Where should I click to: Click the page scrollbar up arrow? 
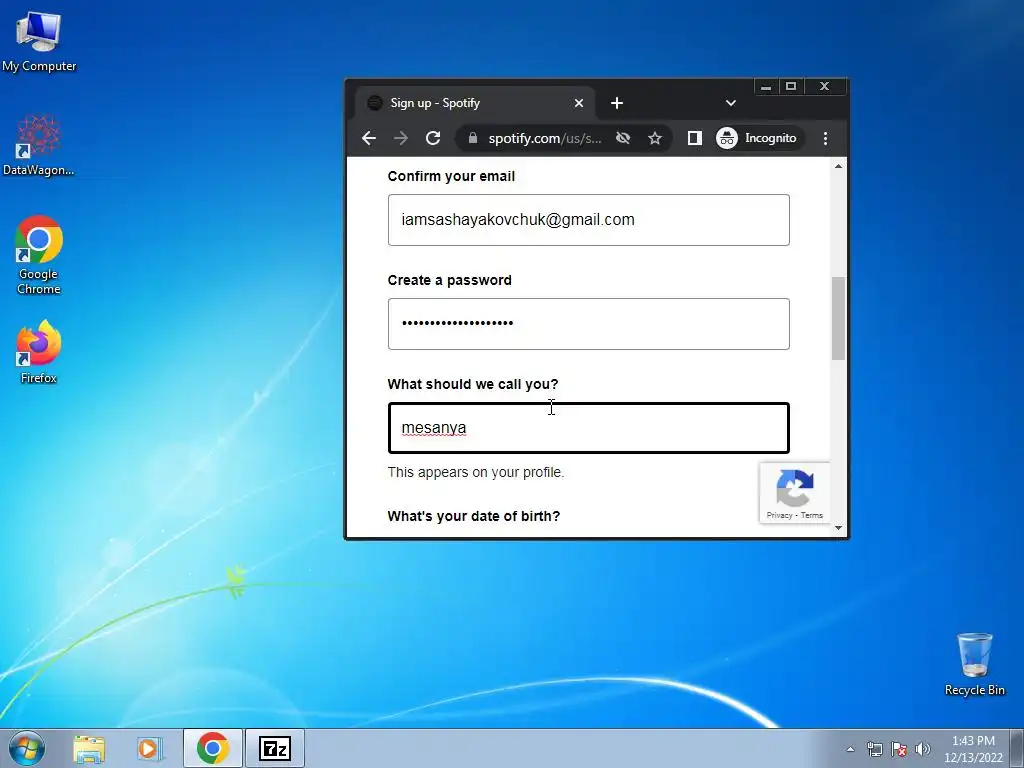coord(839,167)
